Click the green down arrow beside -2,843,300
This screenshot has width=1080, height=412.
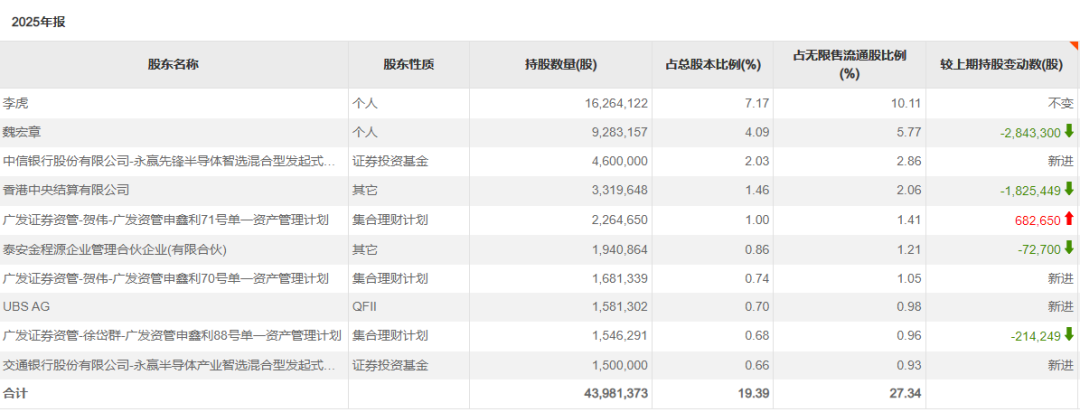(x=1068, y=131)
